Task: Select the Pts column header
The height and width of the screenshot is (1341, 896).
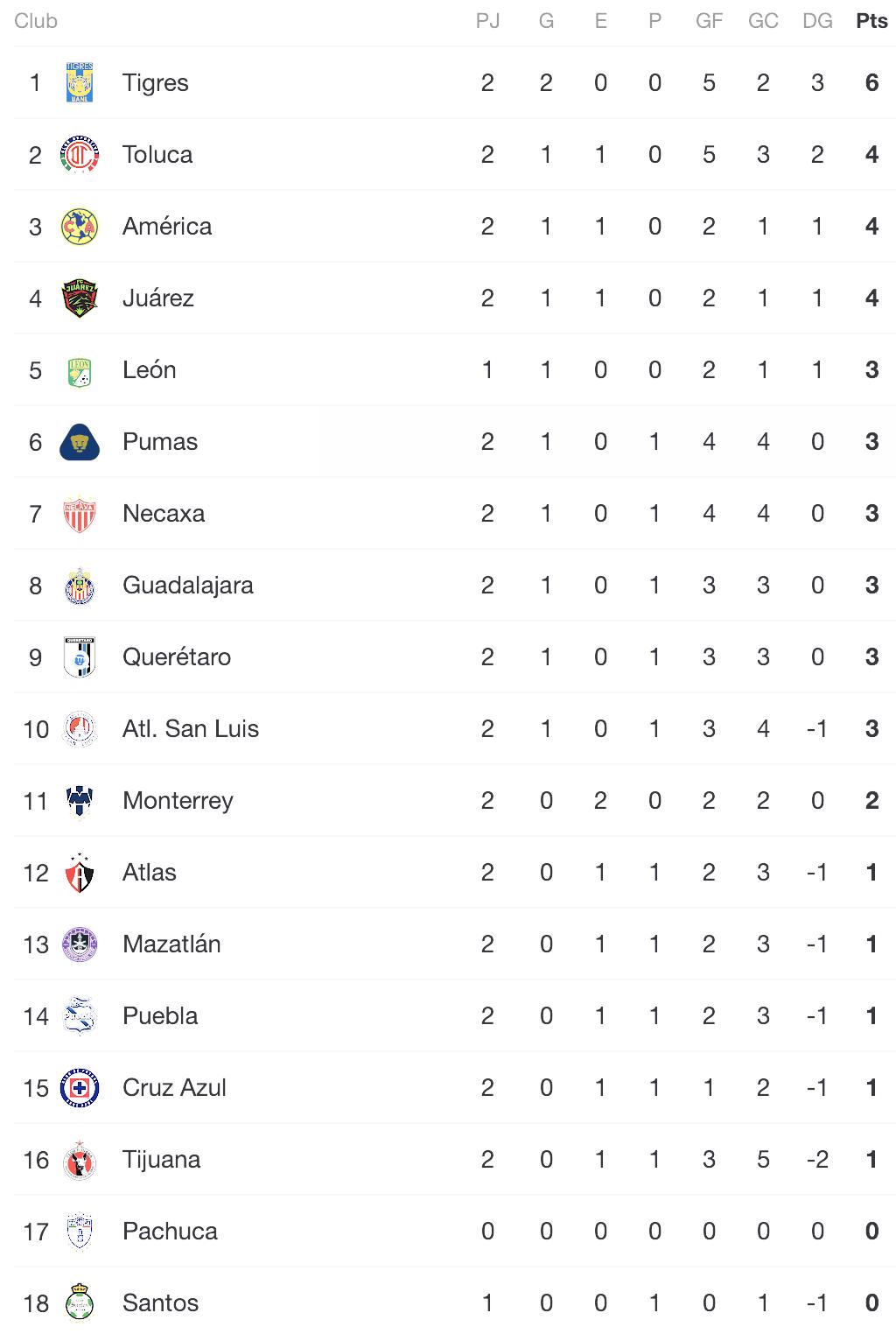Action: (871, 21)
